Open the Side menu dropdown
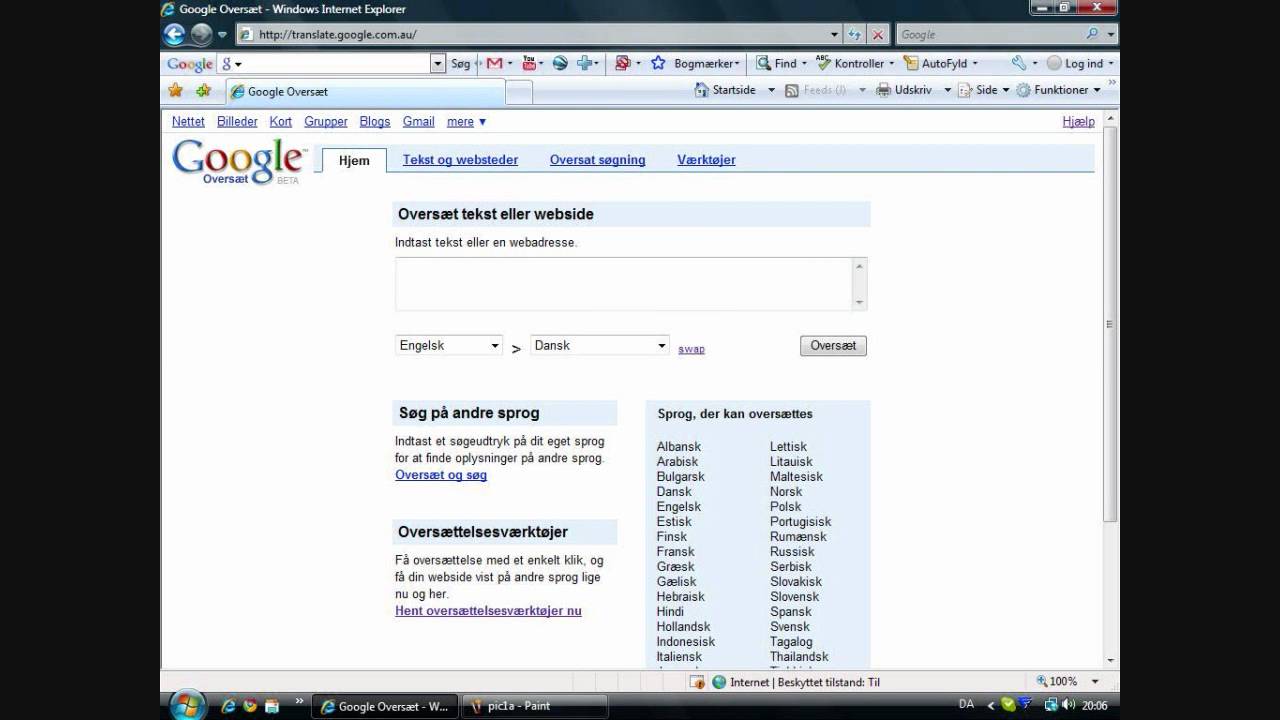 pyautogui.click(x=985, y=90)
